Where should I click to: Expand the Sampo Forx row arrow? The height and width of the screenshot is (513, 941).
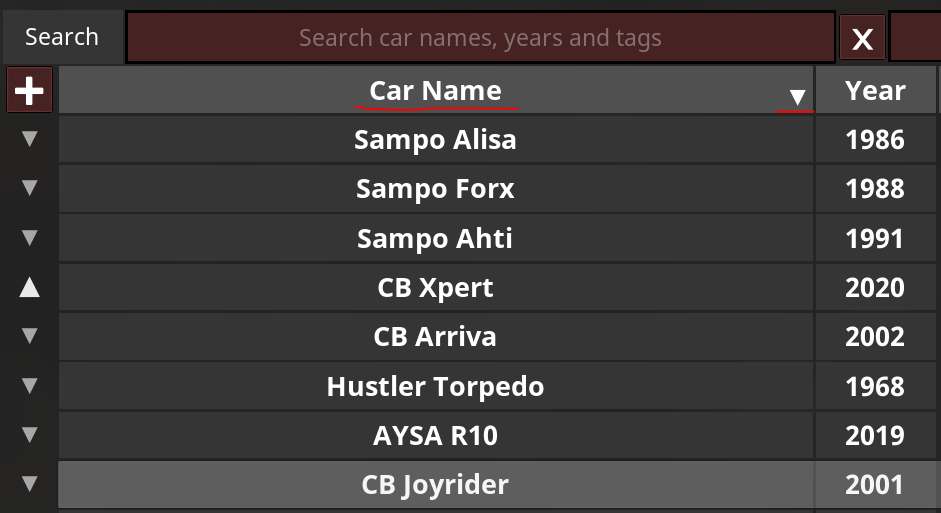29,188
